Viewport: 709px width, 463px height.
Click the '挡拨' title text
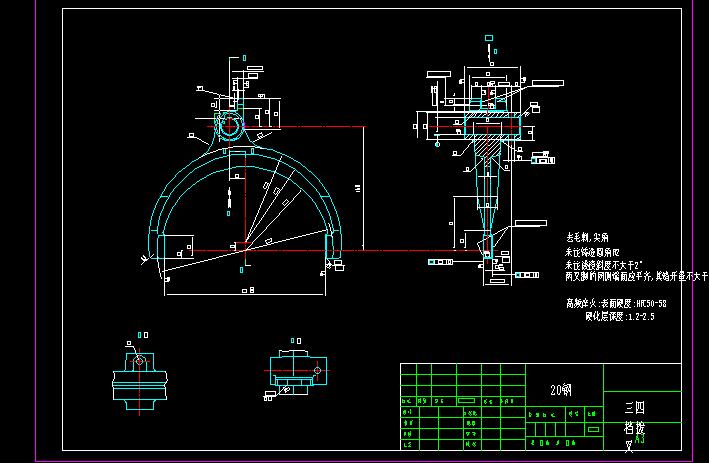[635, 427]
